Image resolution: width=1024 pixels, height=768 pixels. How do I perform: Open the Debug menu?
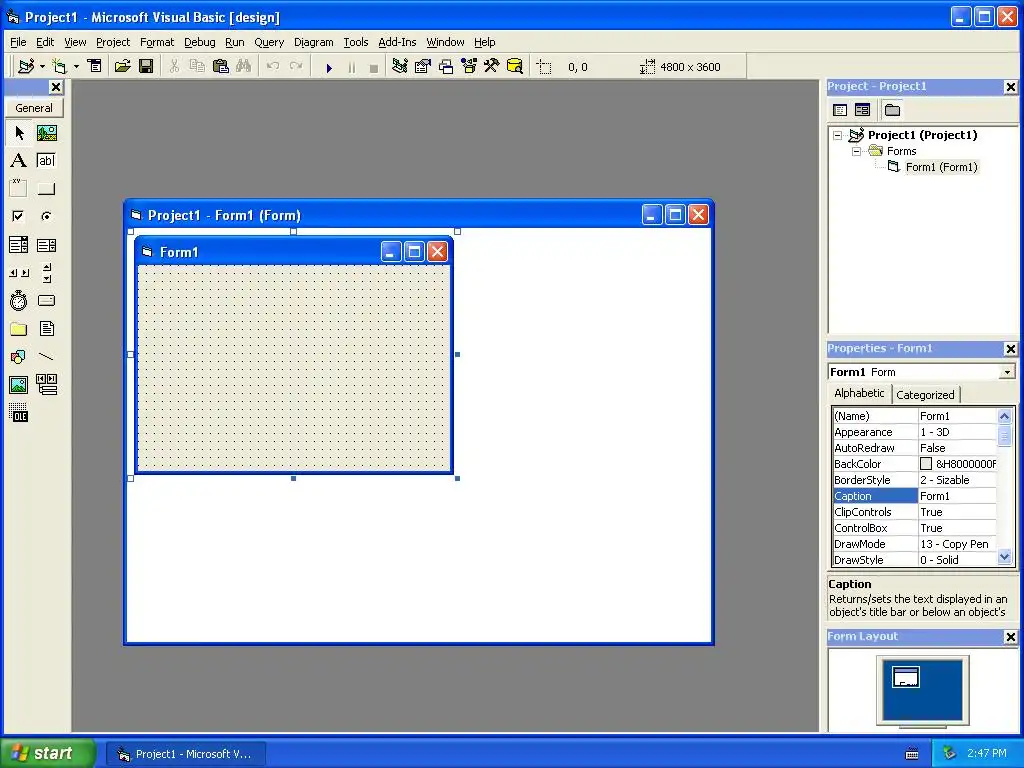pos(200,42)
